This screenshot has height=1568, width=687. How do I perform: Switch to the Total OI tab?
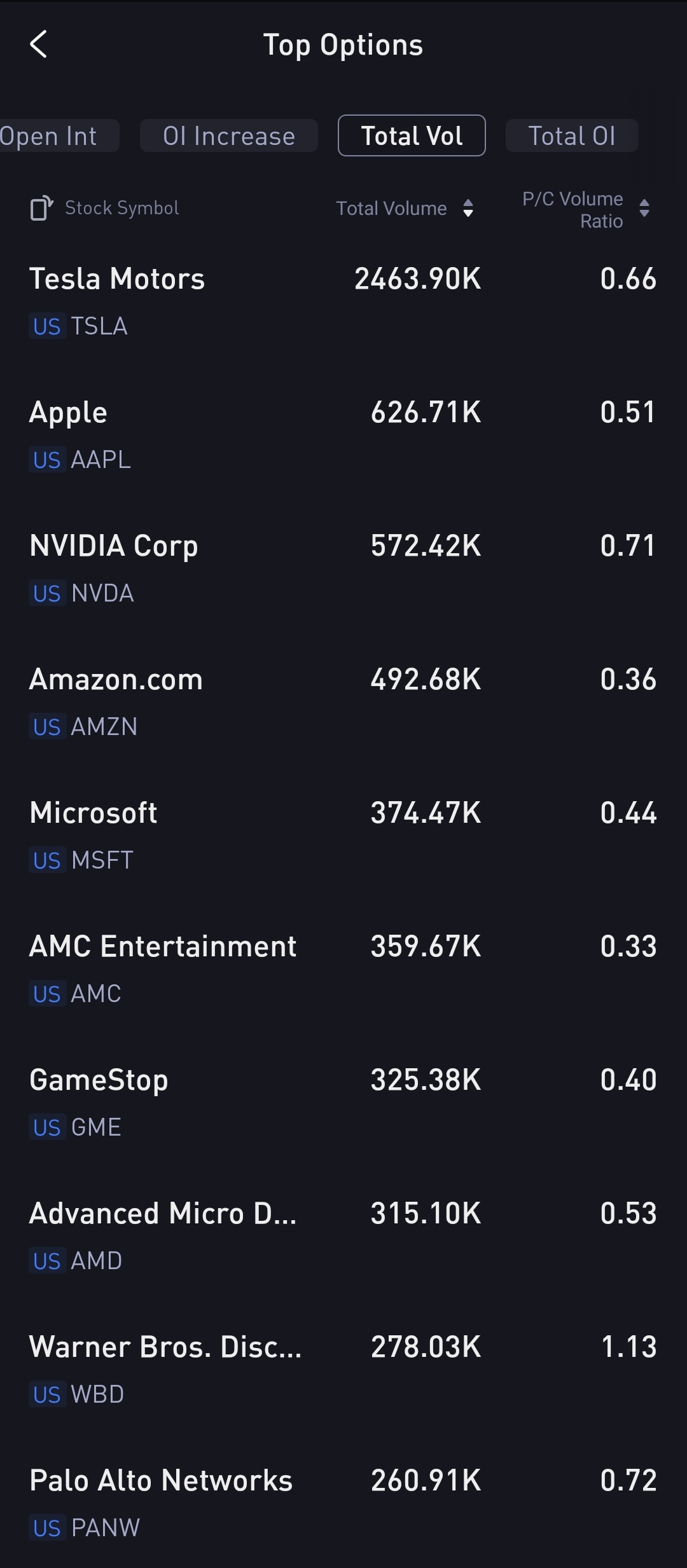click(x=572, y=135)
